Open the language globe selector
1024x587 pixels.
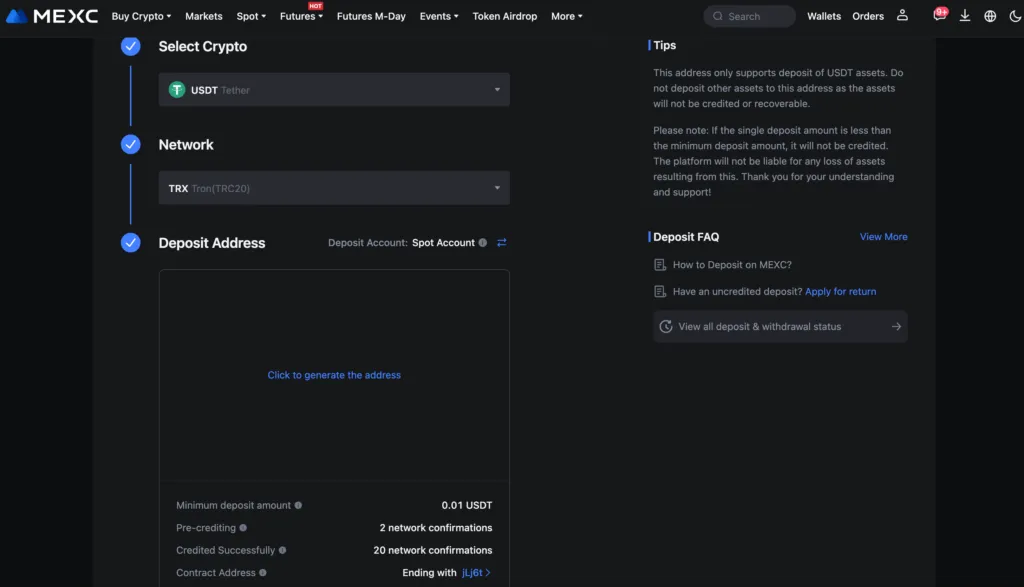pos(988,16)
